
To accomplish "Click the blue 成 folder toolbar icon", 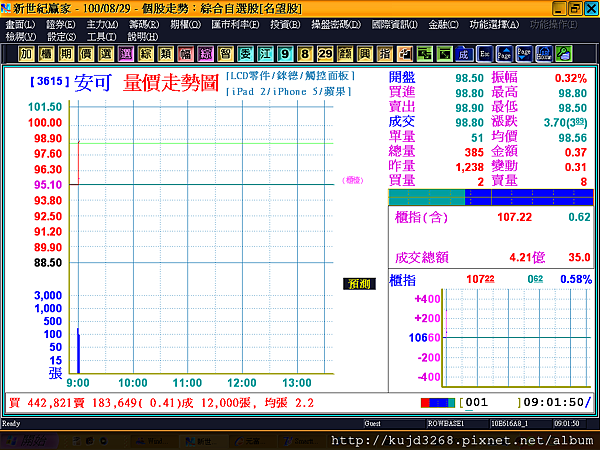I will click(464, 54).
